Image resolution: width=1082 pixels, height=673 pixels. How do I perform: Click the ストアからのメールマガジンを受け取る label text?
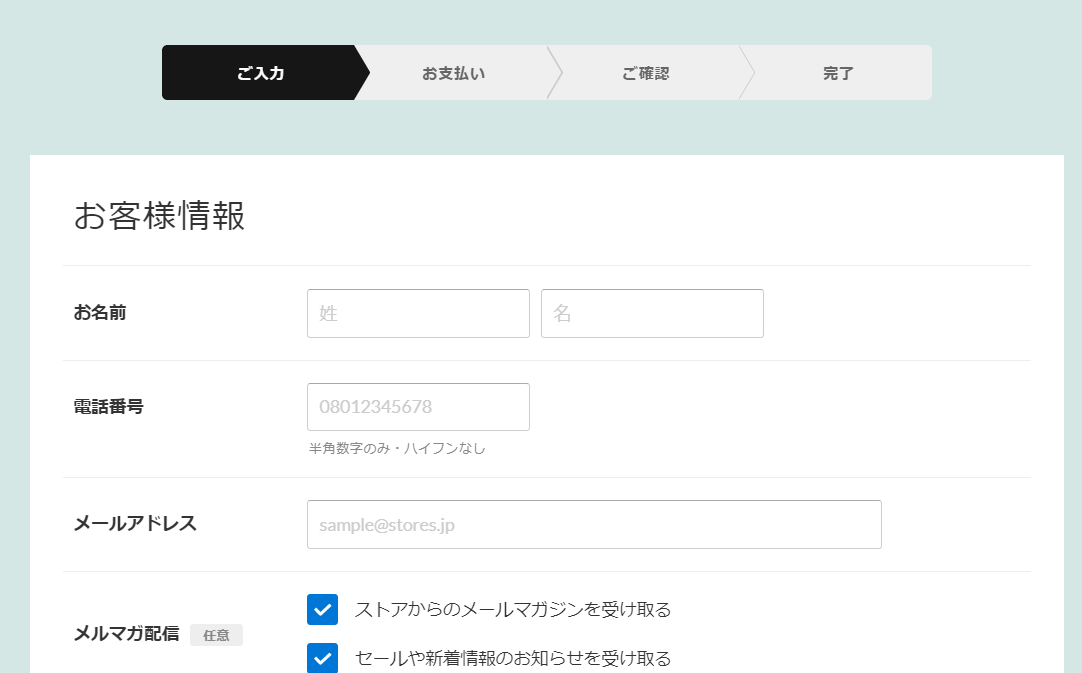[512, 609]
